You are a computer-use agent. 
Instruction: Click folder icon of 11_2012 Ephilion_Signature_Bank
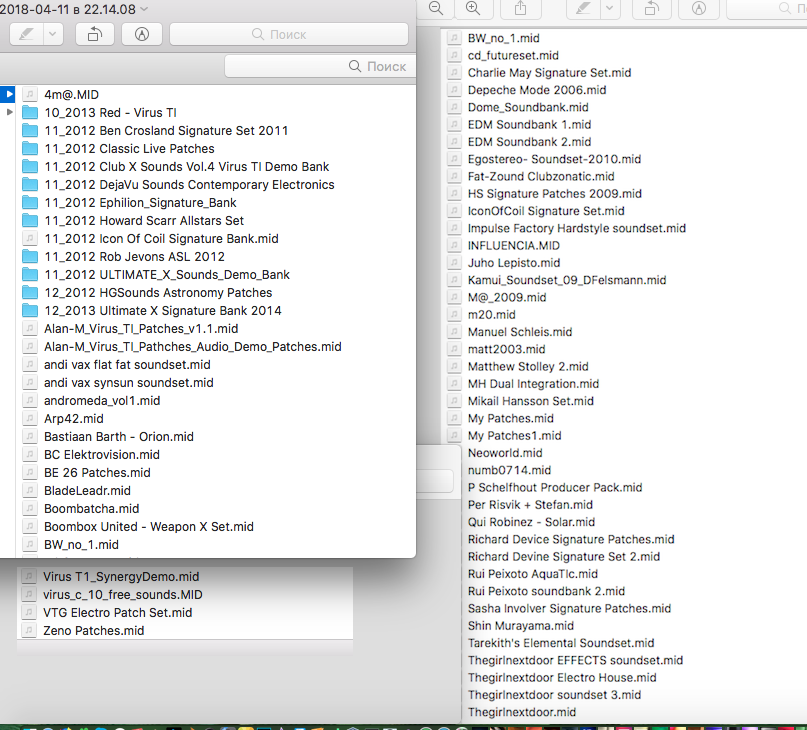30,202
